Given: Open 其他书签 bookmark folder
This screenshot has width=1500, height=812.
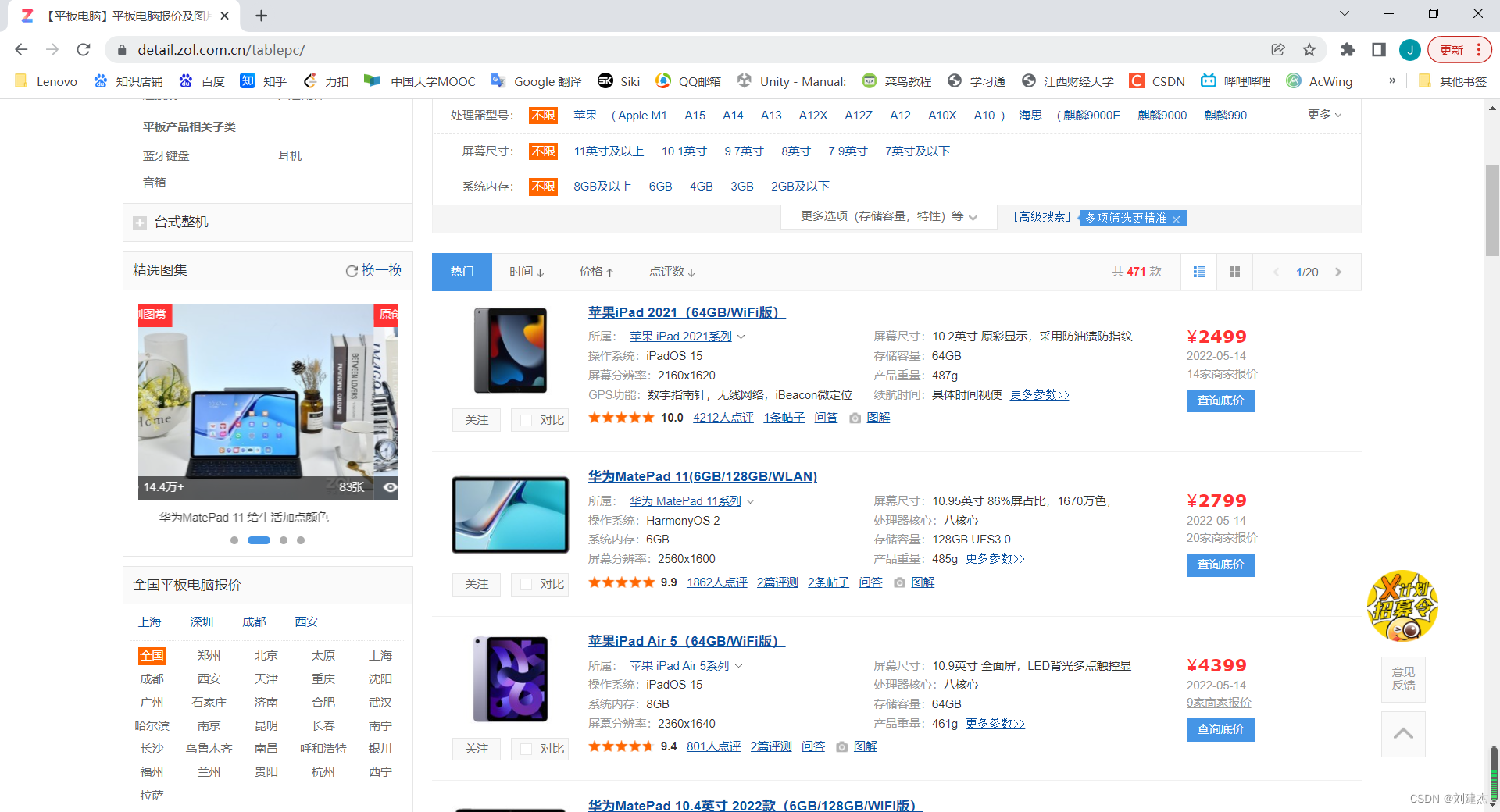Looking at the screenshot, I should pyautogui.click(x=1452, y=81).
